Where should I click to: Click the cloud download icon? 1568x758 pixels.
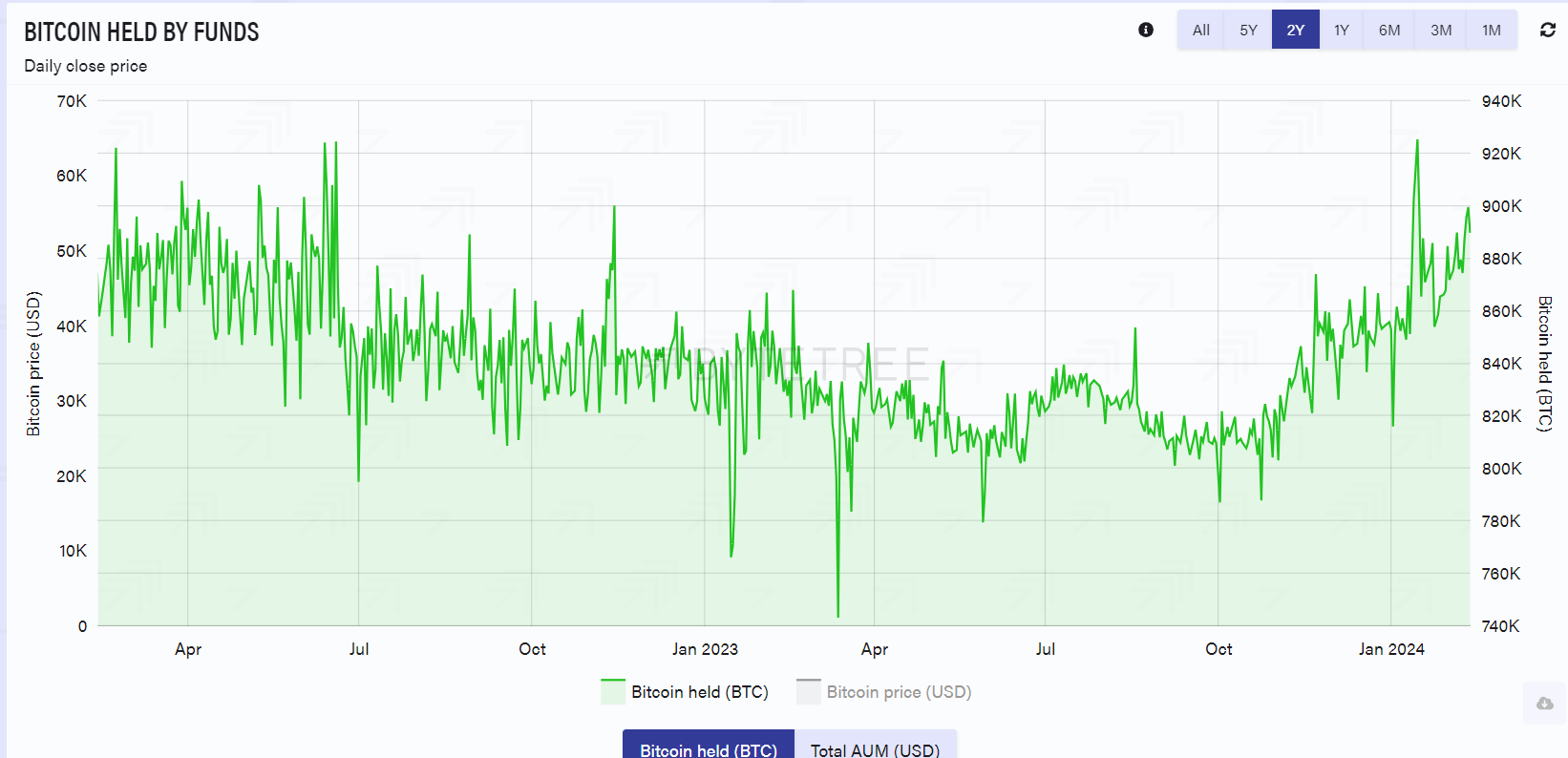click(1545, 704)
